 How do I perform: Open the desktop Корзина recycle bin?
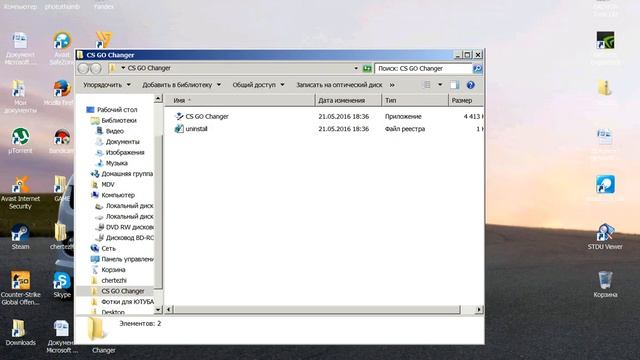point(605,284)
